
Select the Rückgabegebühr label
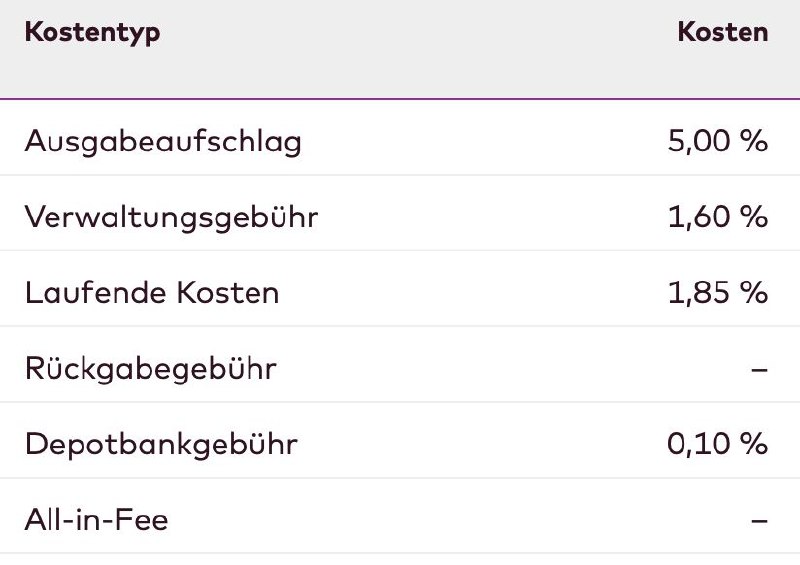click(x=150, y=369)
